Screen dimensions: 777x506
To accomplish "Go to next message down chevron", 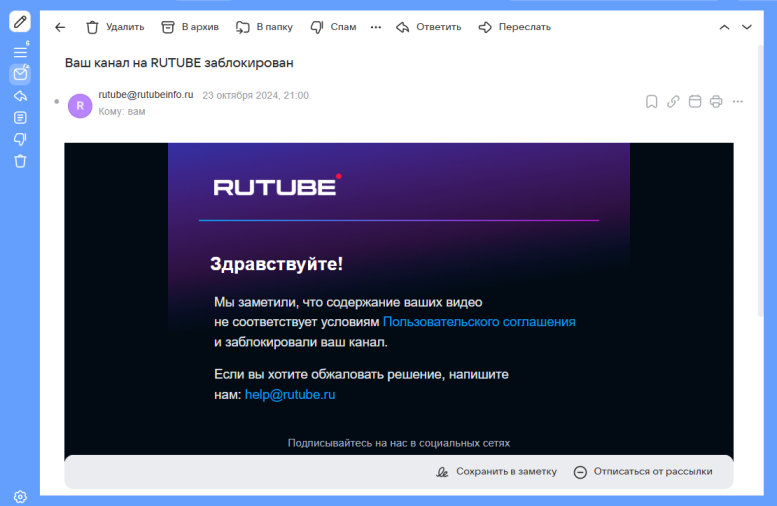I will [747, 27].
